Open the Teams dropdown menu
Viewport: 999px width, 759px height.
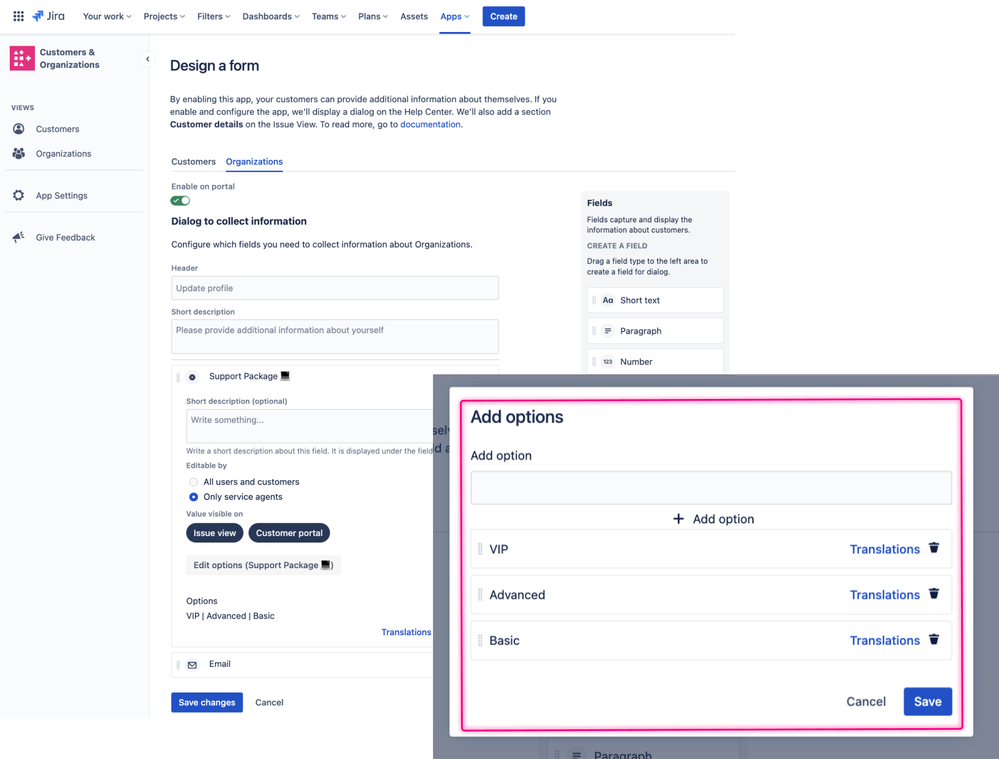(x=329, y=17)
